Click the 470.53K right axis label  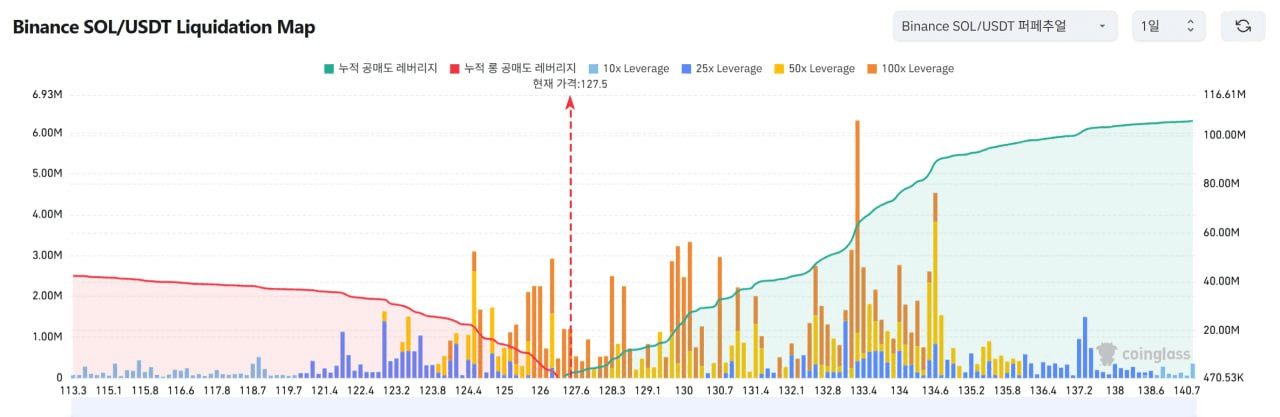pos(1223,378)
